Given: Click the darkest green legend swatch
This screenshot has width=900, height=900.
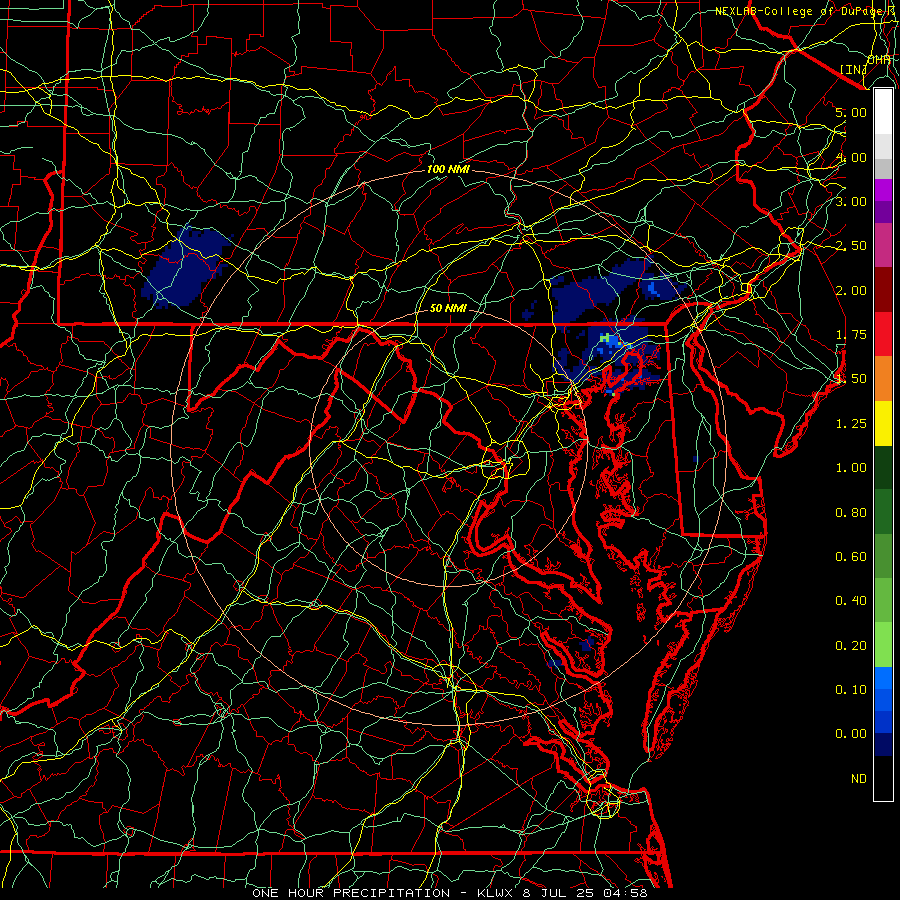Looking at the screenshot, I should tap(883, 467).
